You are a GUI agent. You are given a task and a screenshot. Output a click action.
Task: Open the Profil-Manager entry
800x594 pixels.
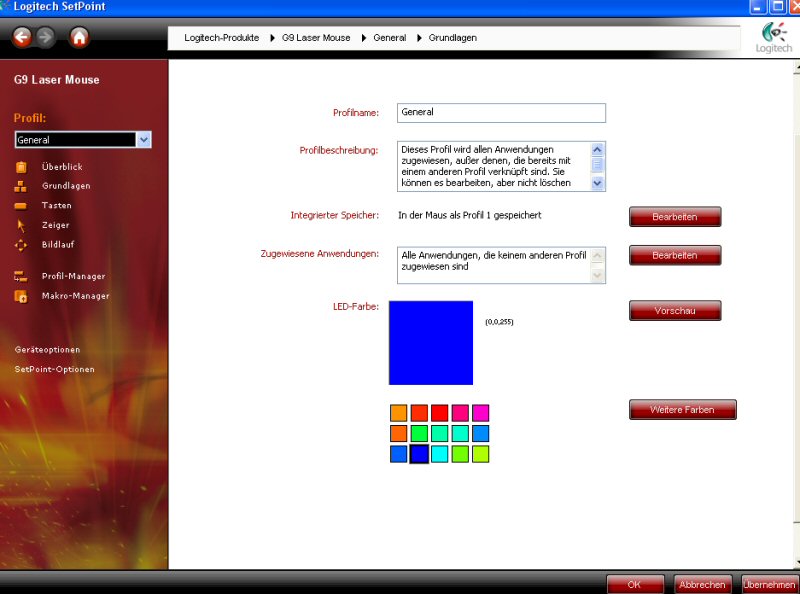[x=73, y=277]
